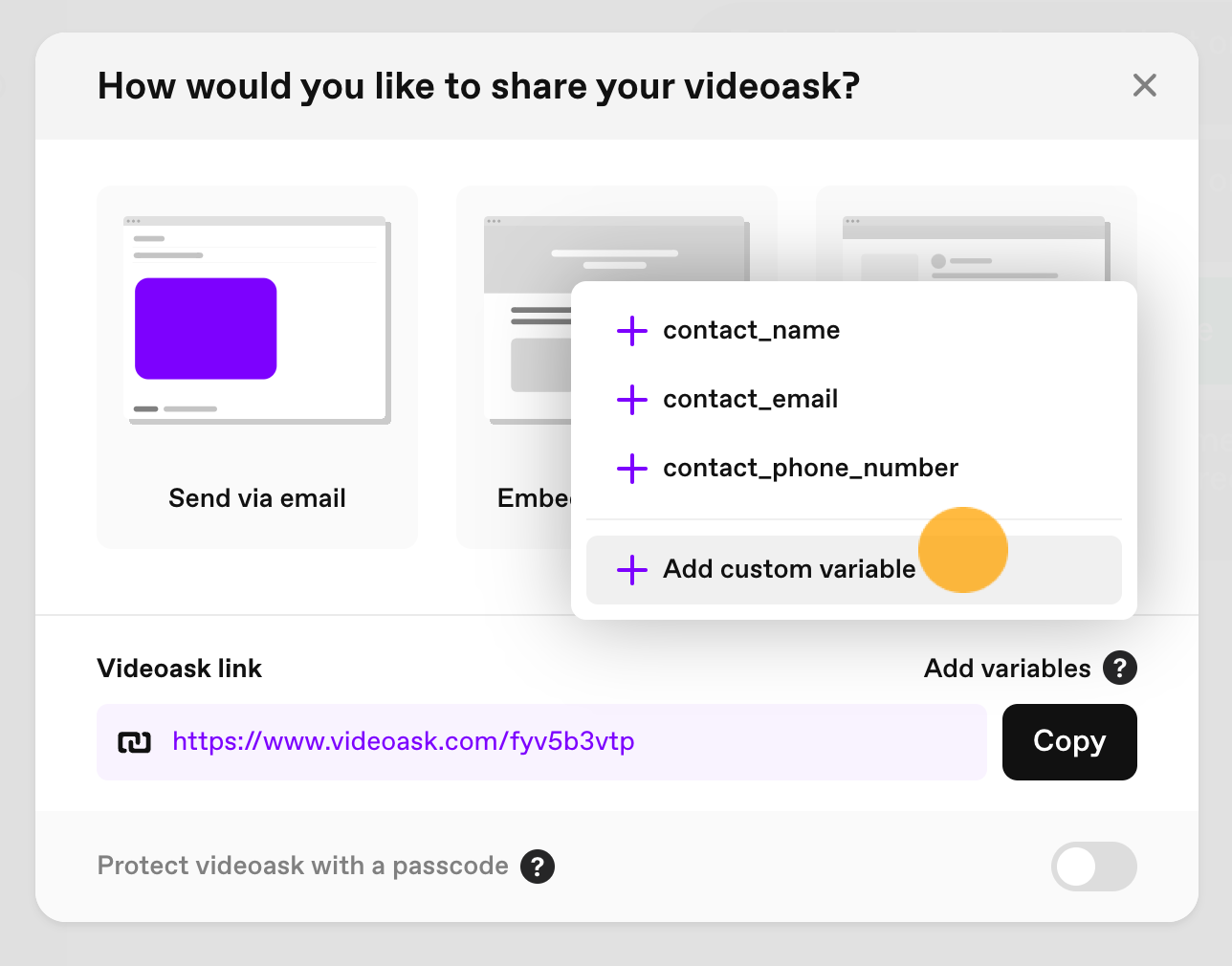Viewport: 1232px width, 966px height.
Task: Click the plus icon beside Add custom variable
Action: (632, 570)
